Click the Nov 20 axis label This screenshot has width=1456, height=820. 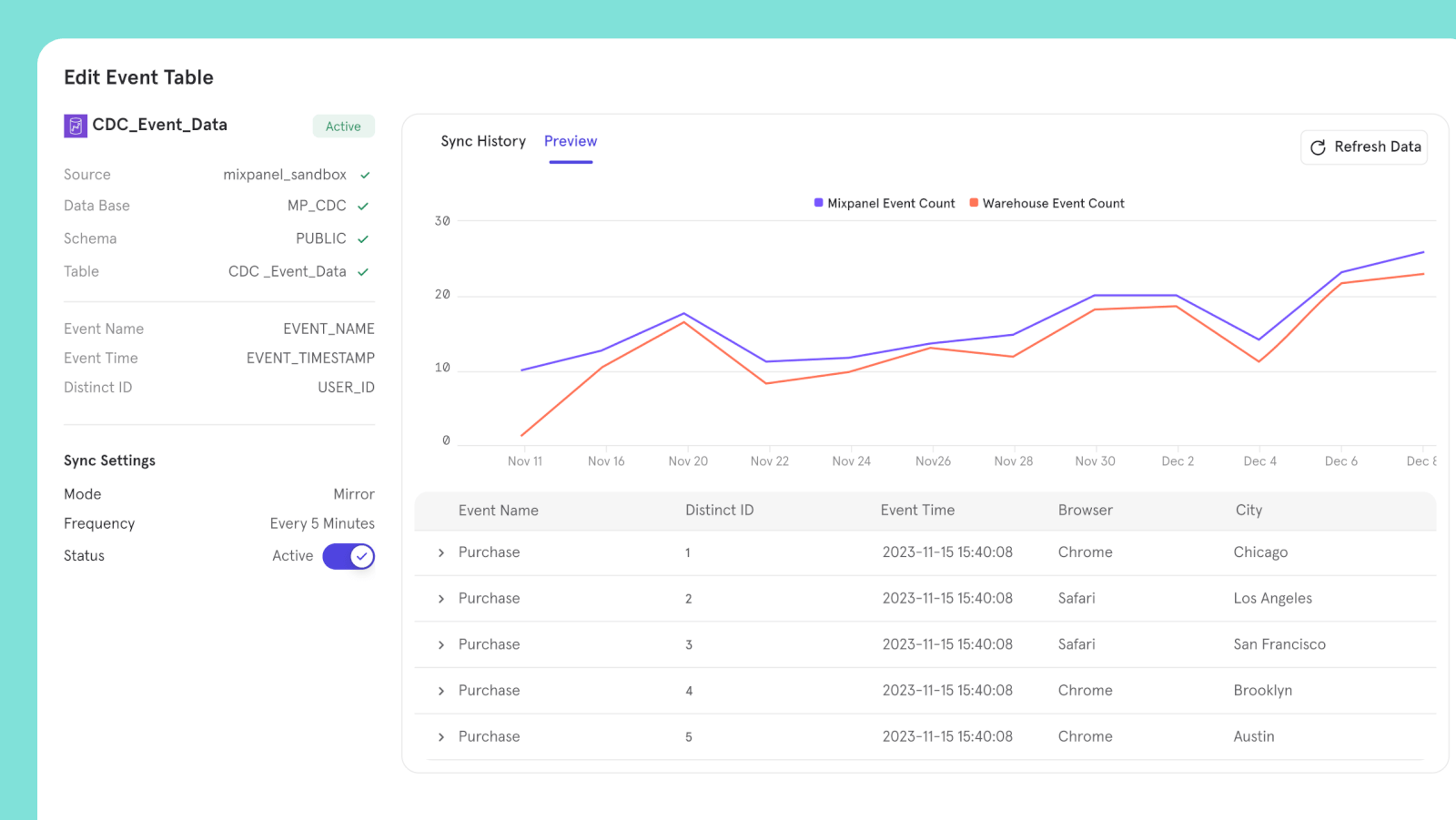[x=688, y=461]
